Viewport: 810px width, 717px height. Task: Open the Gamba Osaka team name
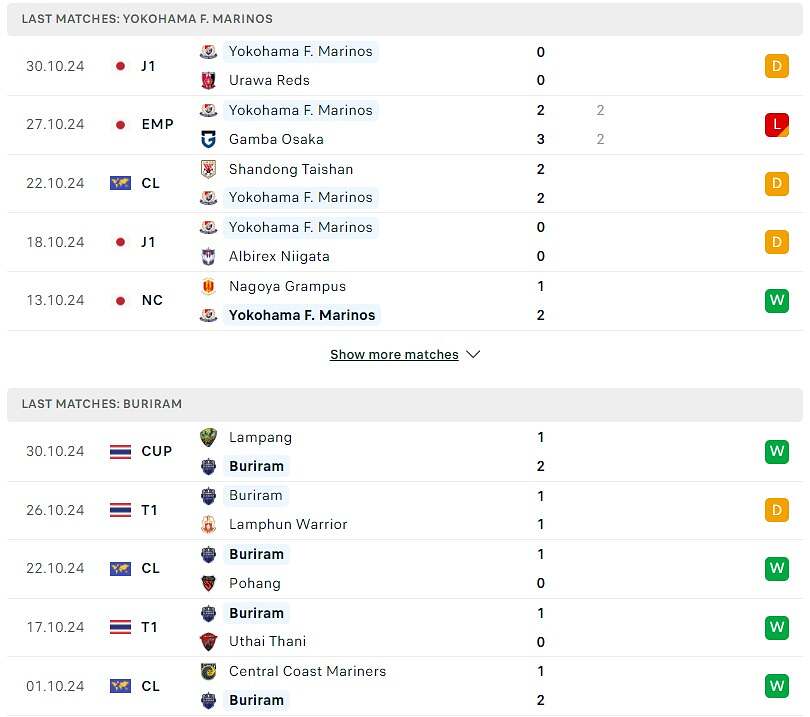276,139
